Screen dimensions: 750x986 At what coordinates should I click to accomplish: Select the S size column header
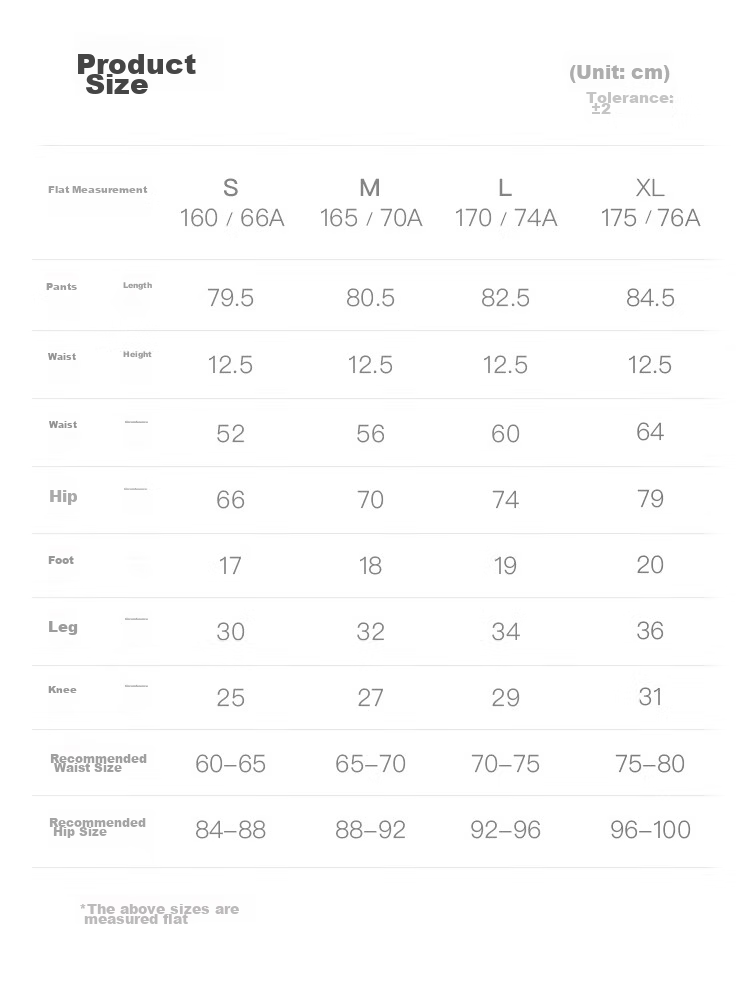click(x=231, y=203)
